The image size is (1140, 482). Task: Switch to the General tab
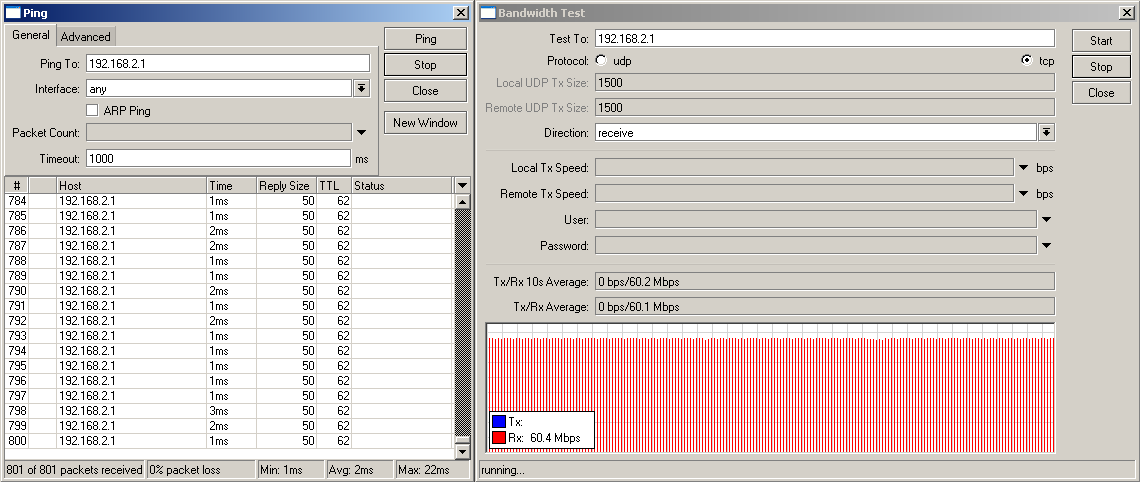tap(31, 36)
